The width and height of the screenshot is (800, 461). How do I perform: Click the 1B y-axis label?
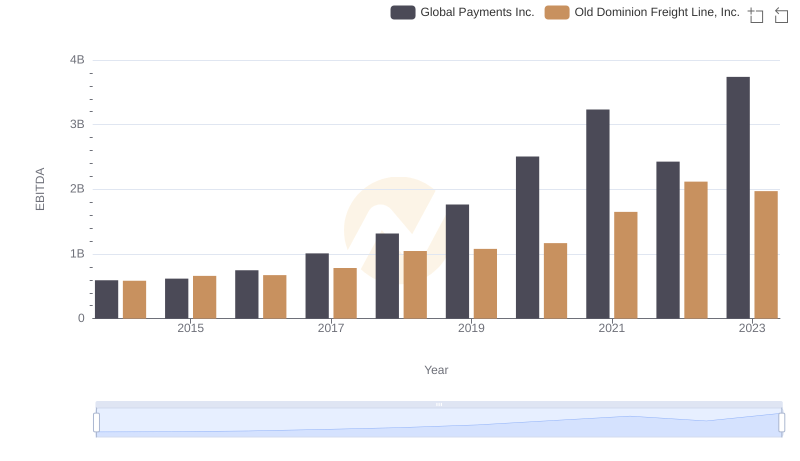(x=77, y=254)
